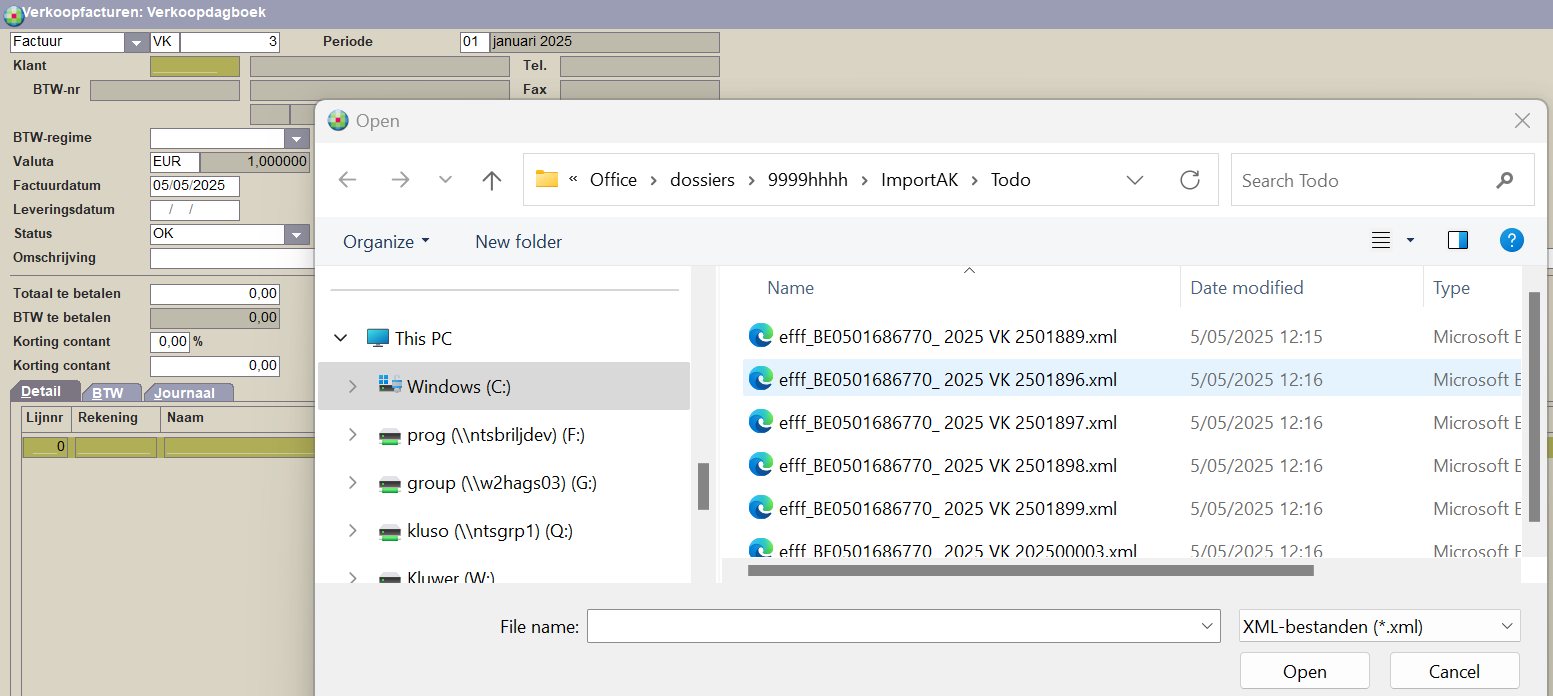Select the Windows (C:) drive
Screen dimensions: 1553x696
(x=459, y=386)
